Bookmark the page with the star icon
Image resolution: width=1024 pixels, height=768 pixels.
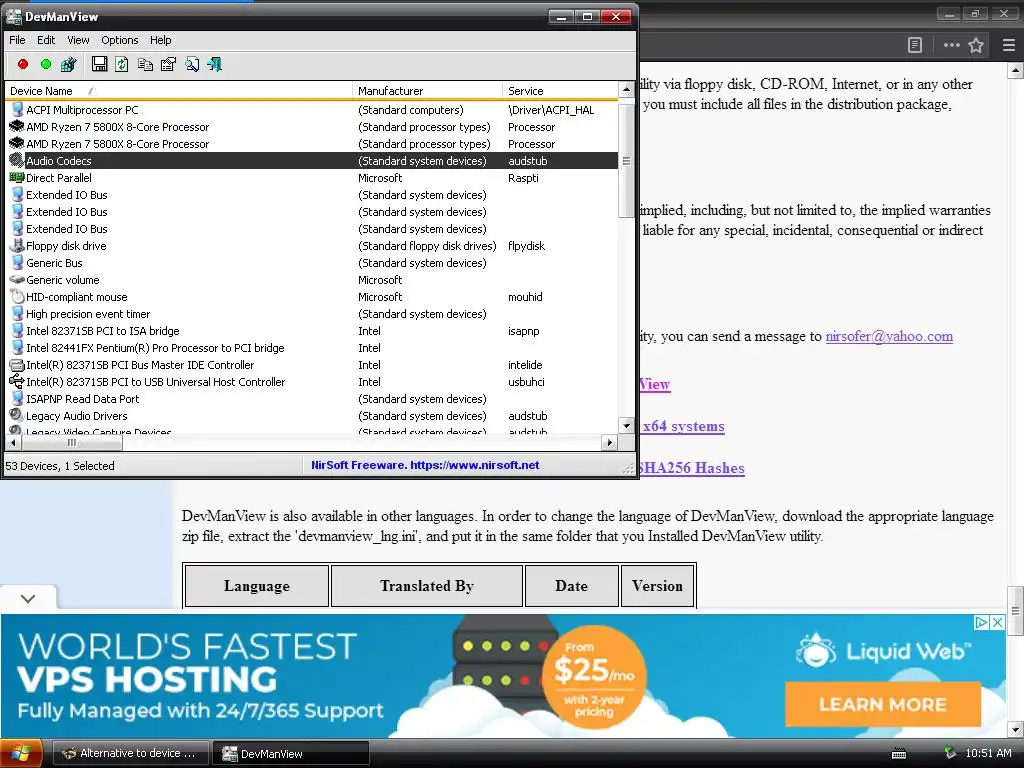click(976, 45)
